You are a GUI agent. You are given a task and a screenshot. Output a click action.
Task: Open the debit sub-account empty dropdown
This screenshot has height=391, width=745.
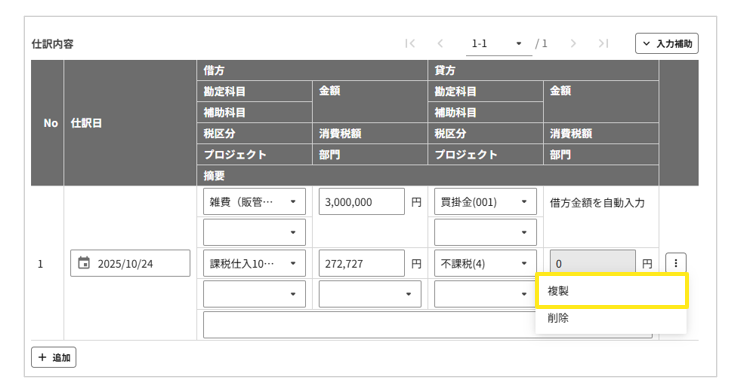[254, 232]
